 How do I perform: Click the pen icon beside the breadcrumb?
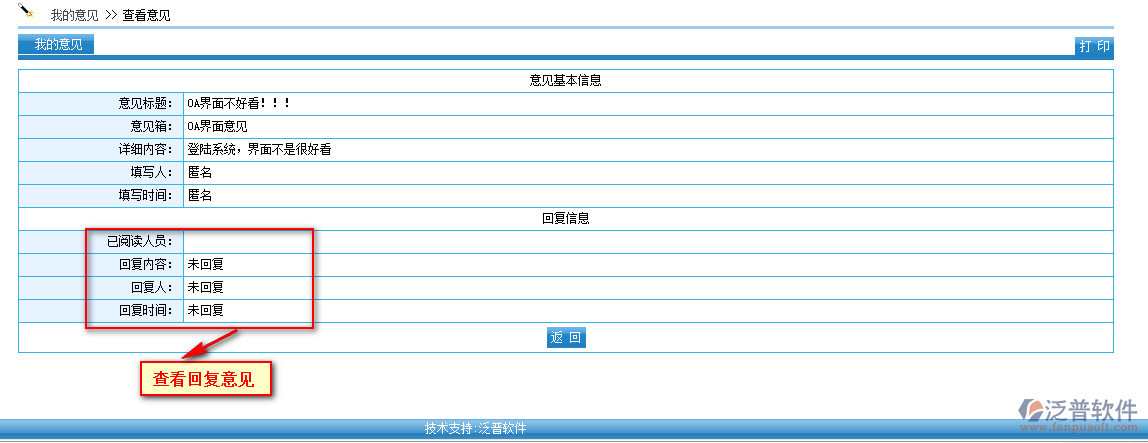(26, 10)
